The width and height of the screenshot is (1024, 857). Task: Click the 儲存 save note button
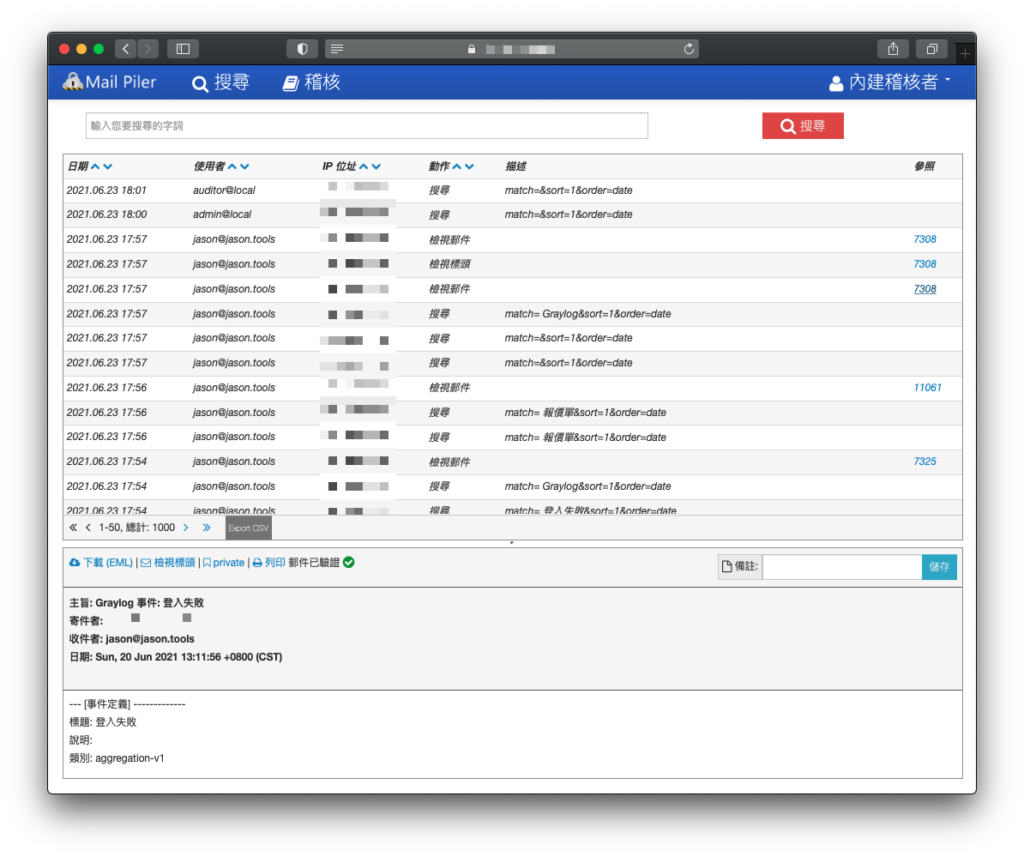[x=939, y=566]
